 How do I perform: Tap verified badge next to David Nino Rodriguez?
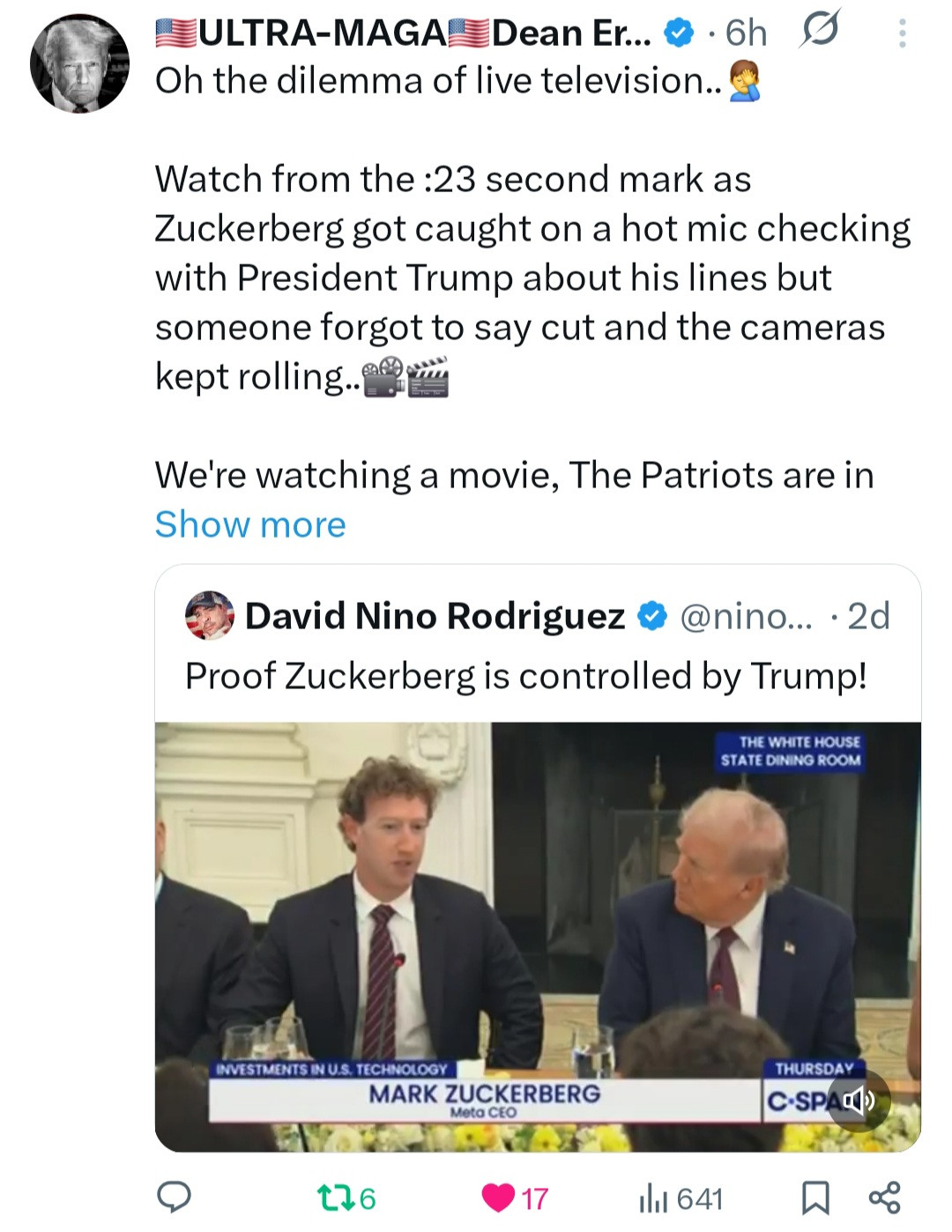pyautogui.click(x=651, y=616)
